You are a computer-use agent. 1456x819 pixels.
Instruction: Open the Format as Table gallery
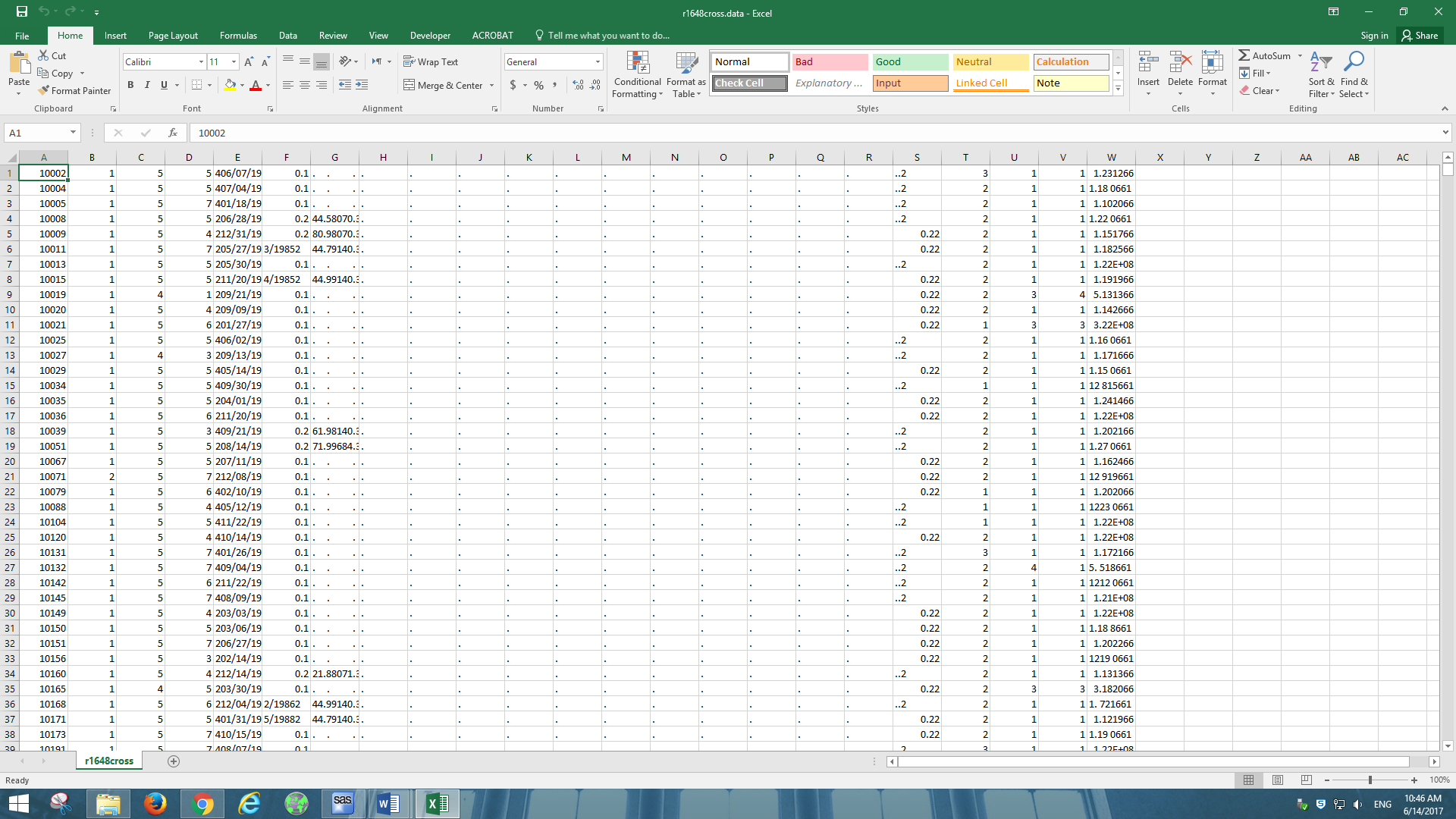click(686, 74)
